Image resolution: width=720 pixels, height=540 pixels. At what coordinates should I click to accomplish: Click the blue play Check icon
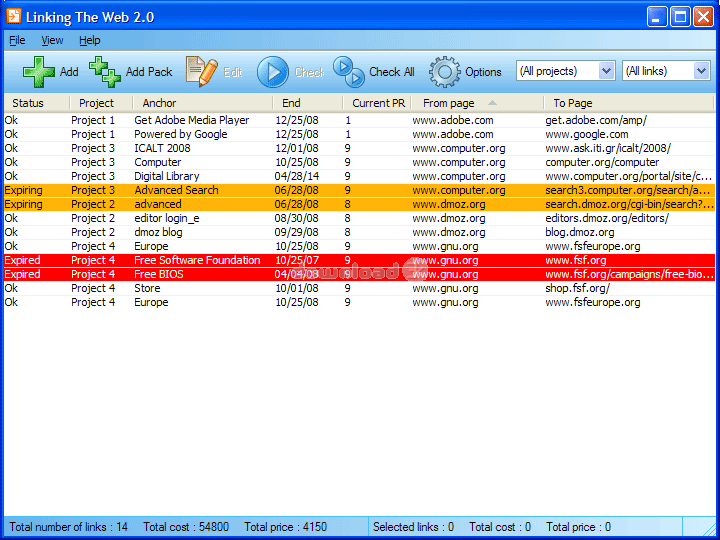273,72
